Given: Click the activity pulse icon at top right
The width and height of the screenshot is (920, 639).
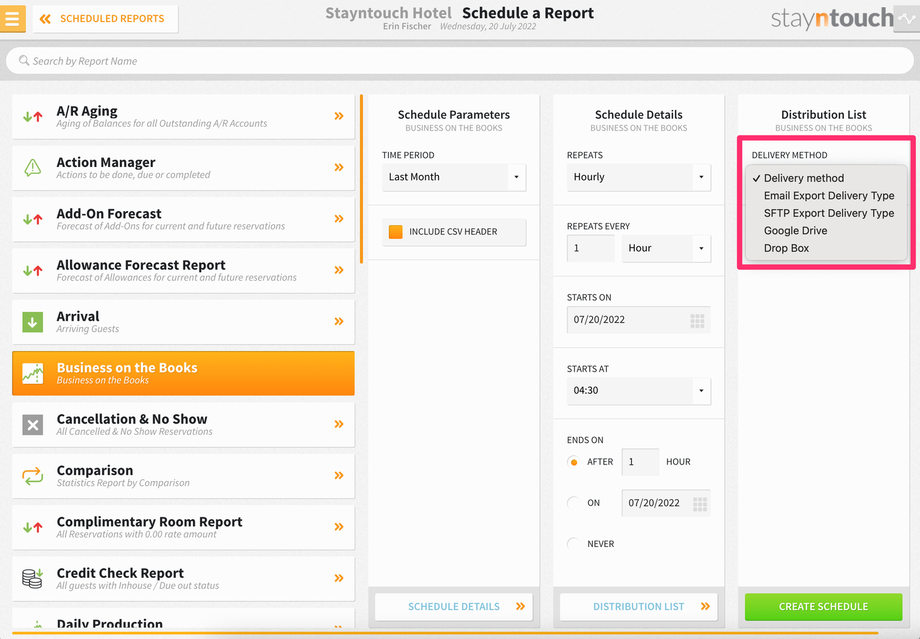Looking at the screenshot, I should coord(907,19).
